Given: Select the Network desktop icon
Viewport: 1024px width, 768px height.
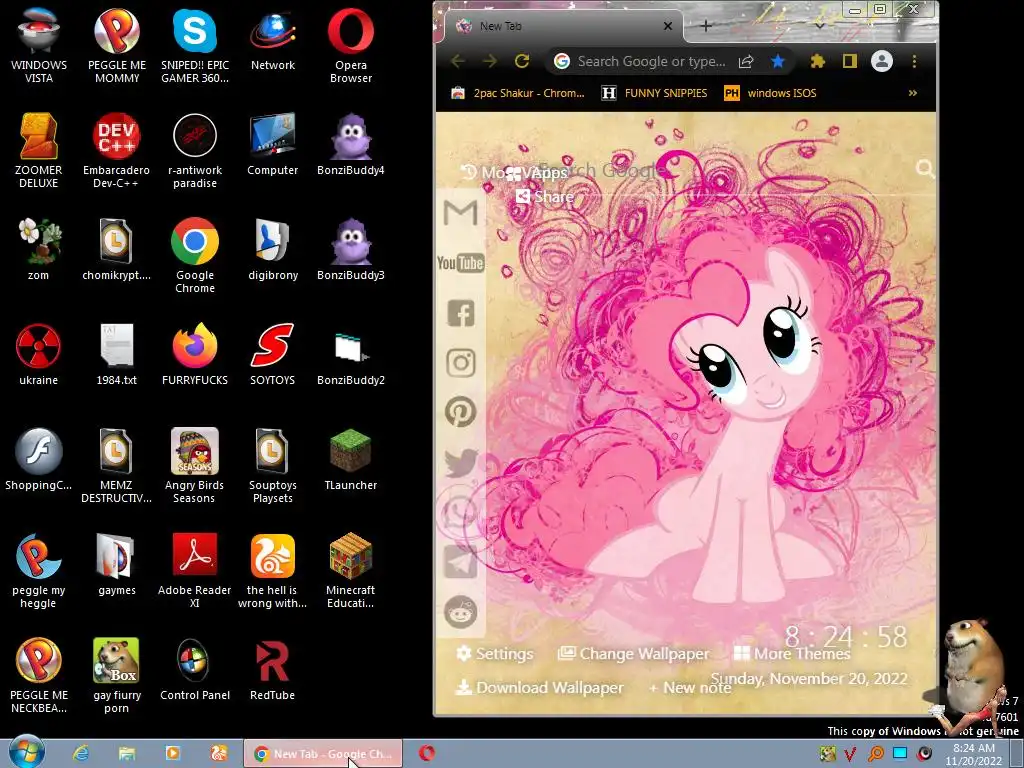Looking at the screenshot, I should 273,39.
